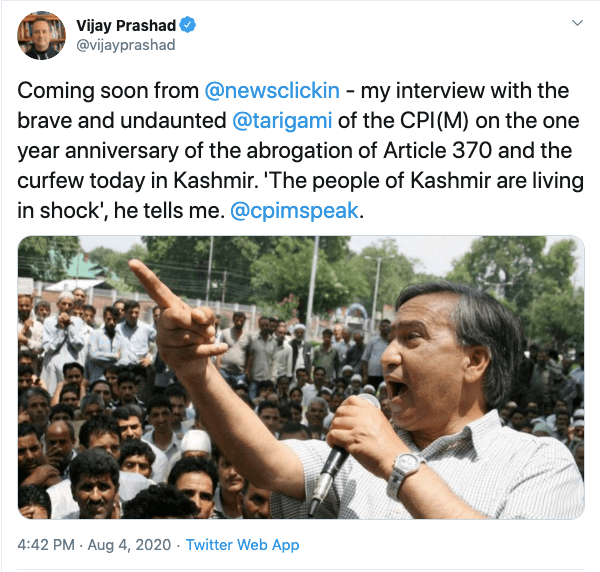
Task: Visit the @cpimspeak mention
Action: (295, 210)
